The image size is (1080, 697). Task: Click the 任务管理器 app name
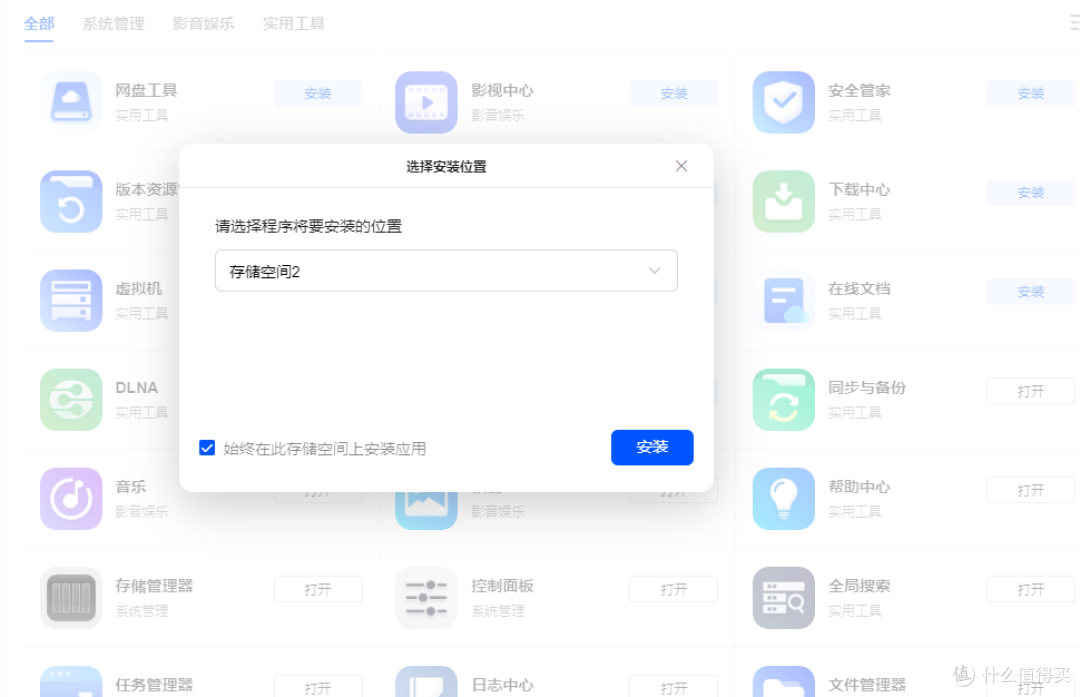154,685
